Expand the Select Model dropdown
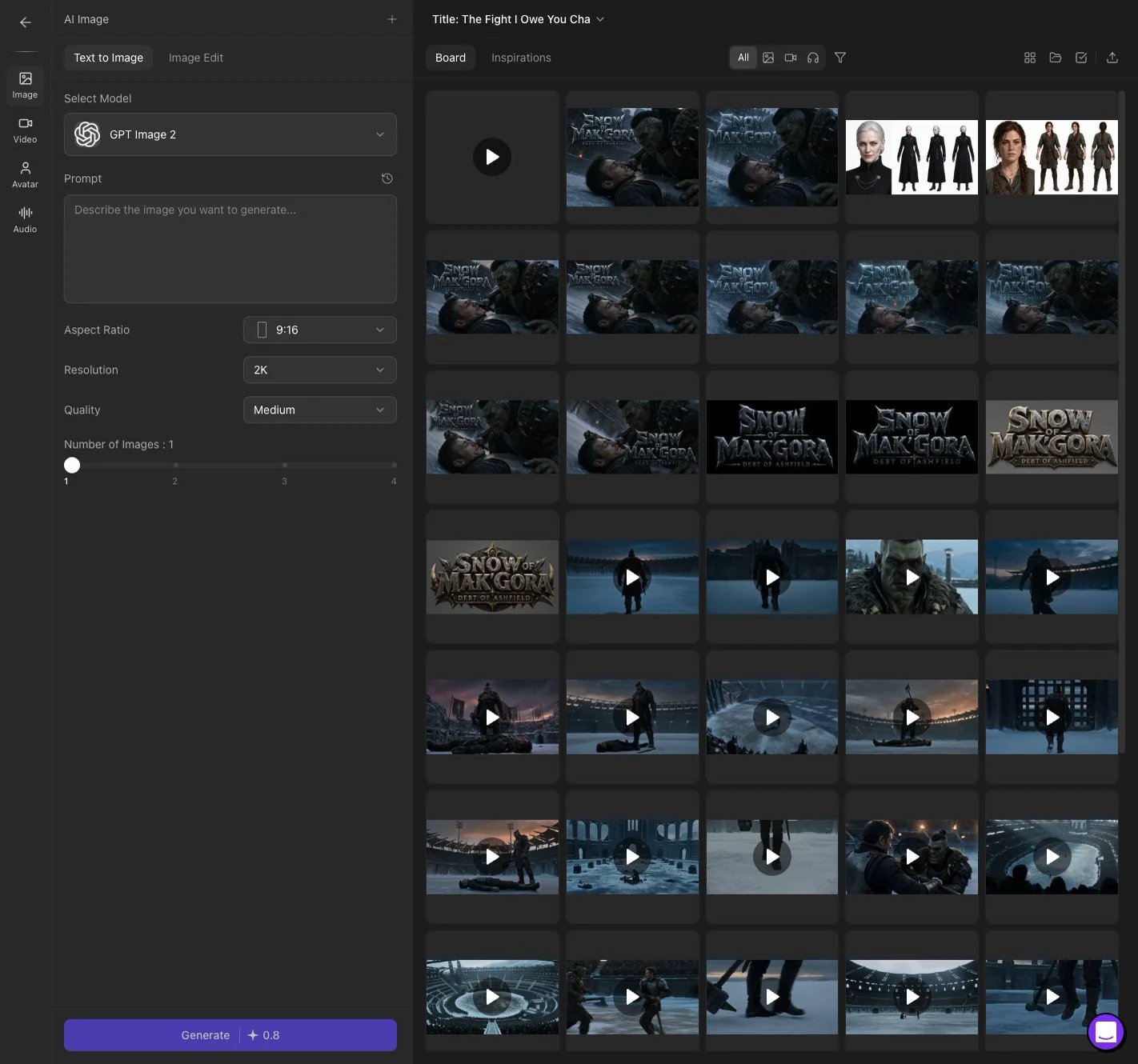The height and width of the screenshot is (1064, 1138). (230, 134)
